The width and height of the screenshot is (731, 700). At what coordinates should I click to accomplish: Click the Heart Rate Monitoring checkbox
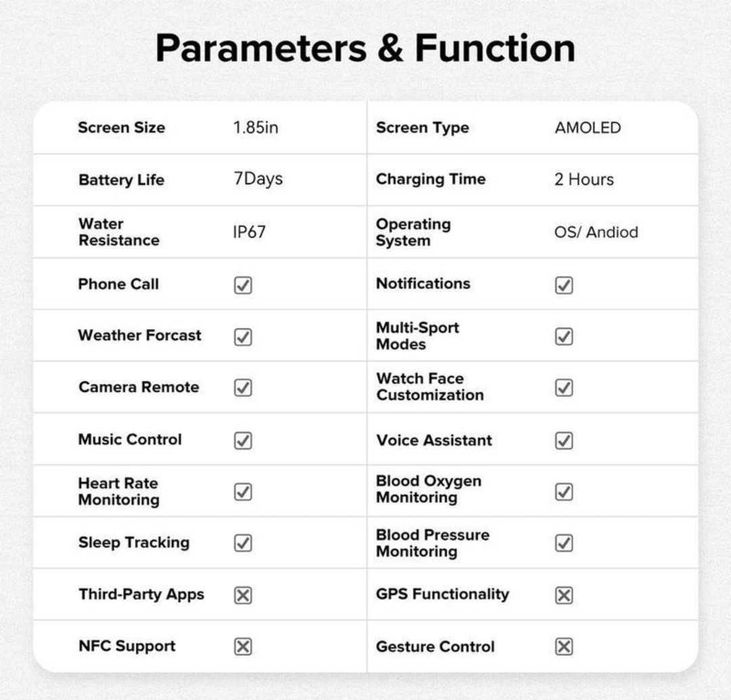point(243,492)
